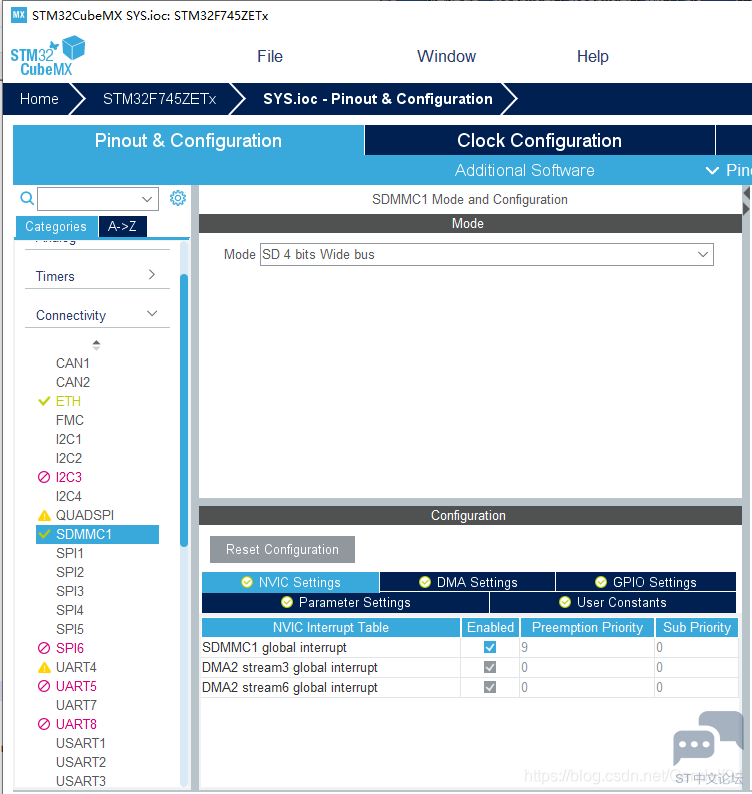Select I2C2 peripheral
This screenshot has height=794, width=752.
point(69,458)
